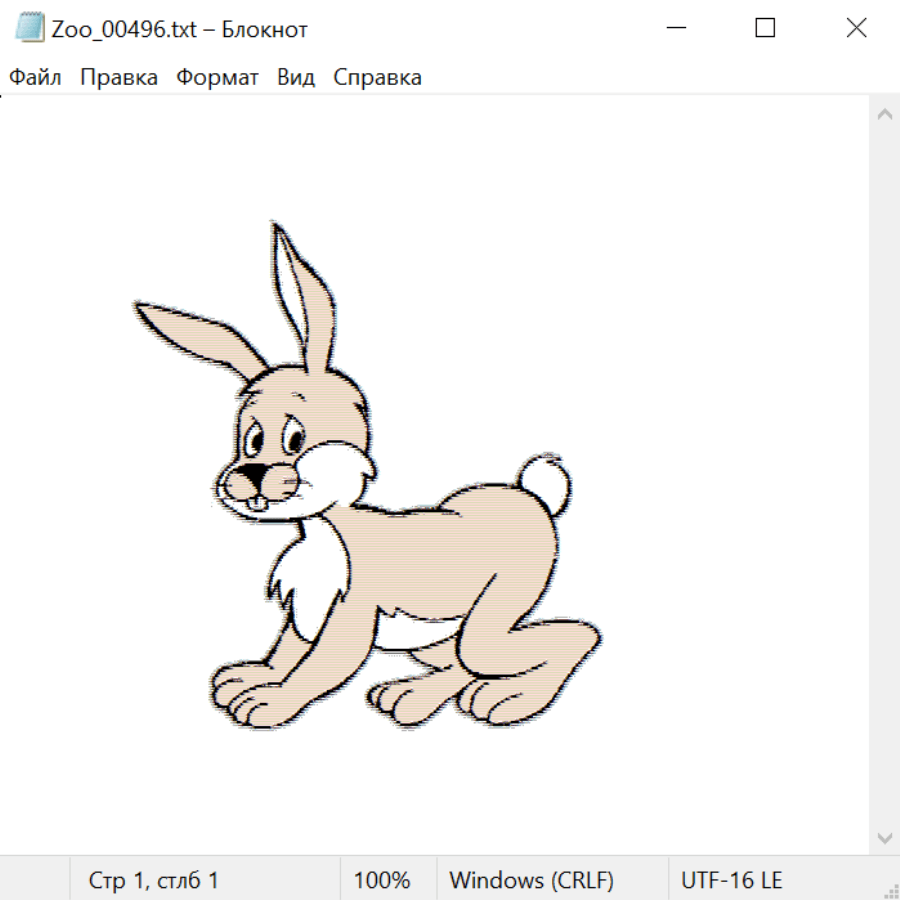Minimize the Блокнот window
Screen dimensions: 900x900
675,28
